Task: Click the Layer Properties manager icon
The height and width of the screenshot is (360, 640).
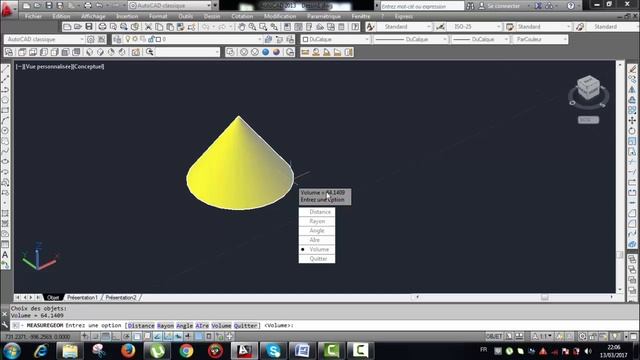Action: click(118, 39)
